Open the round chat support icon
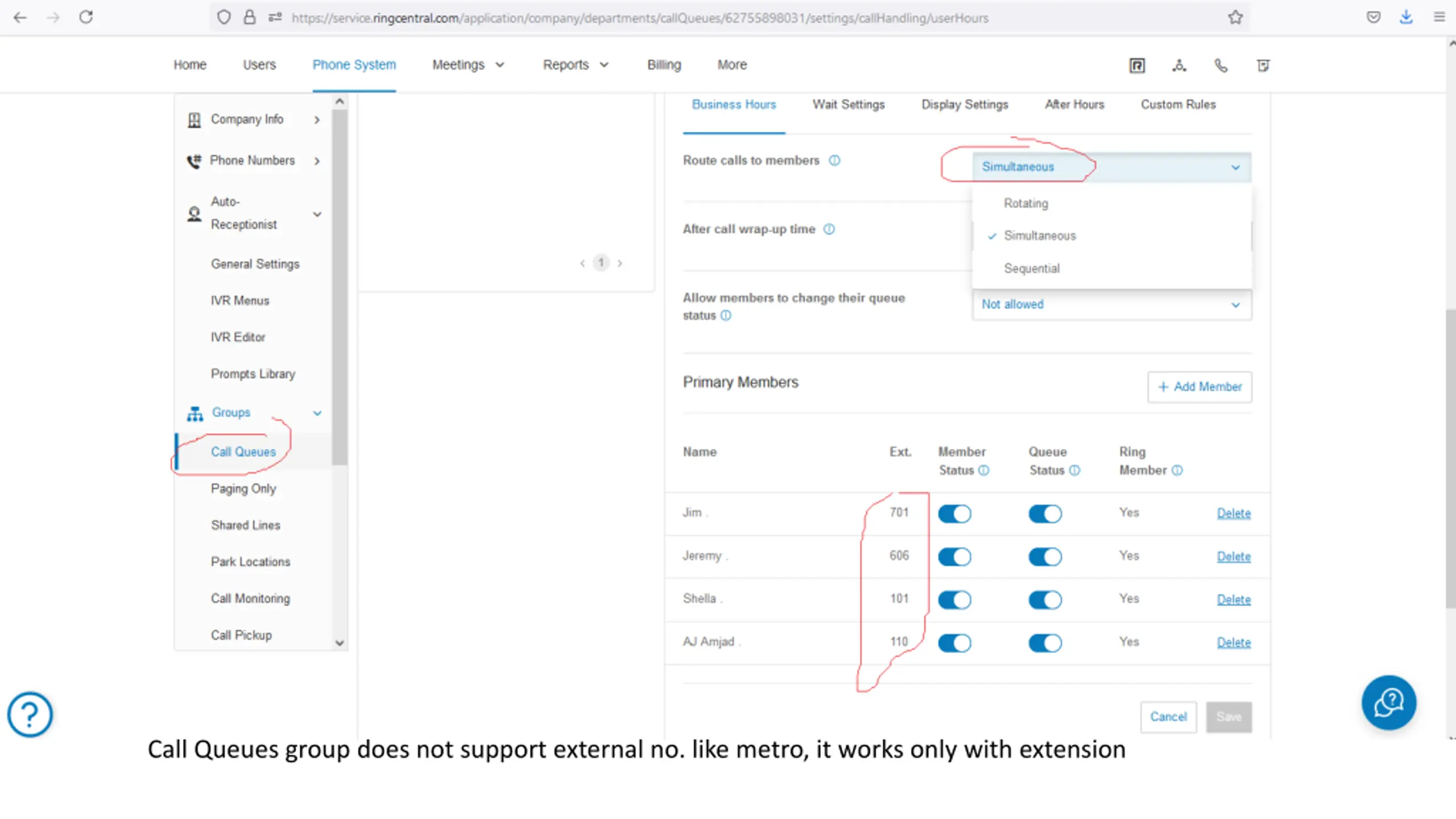This screenshot has height=819, width=1456. [1388, 703]
